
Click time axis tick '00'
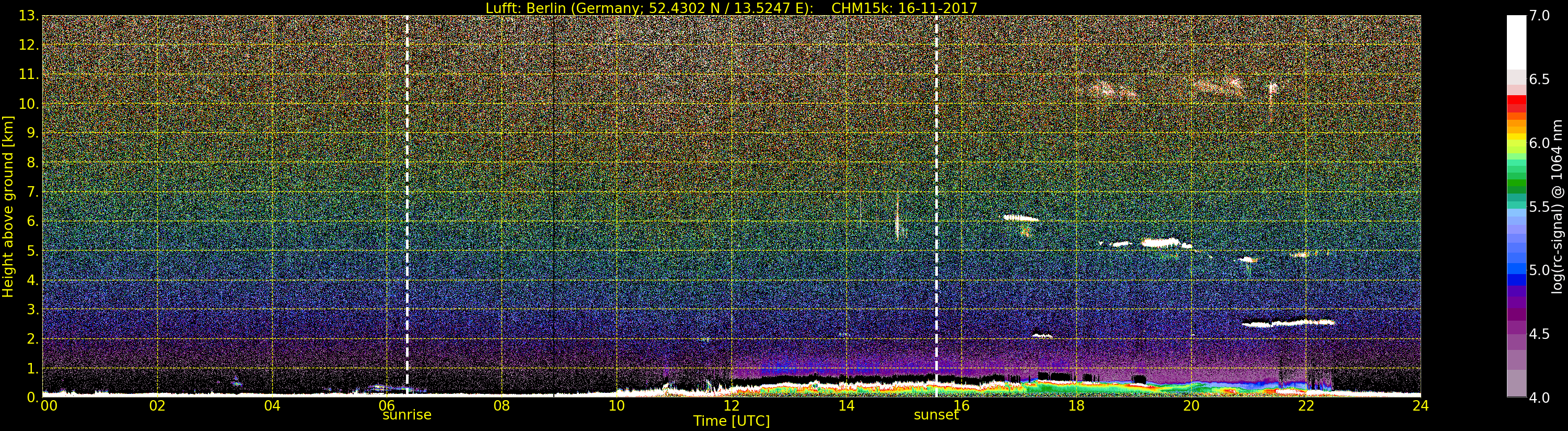point(49,405)
